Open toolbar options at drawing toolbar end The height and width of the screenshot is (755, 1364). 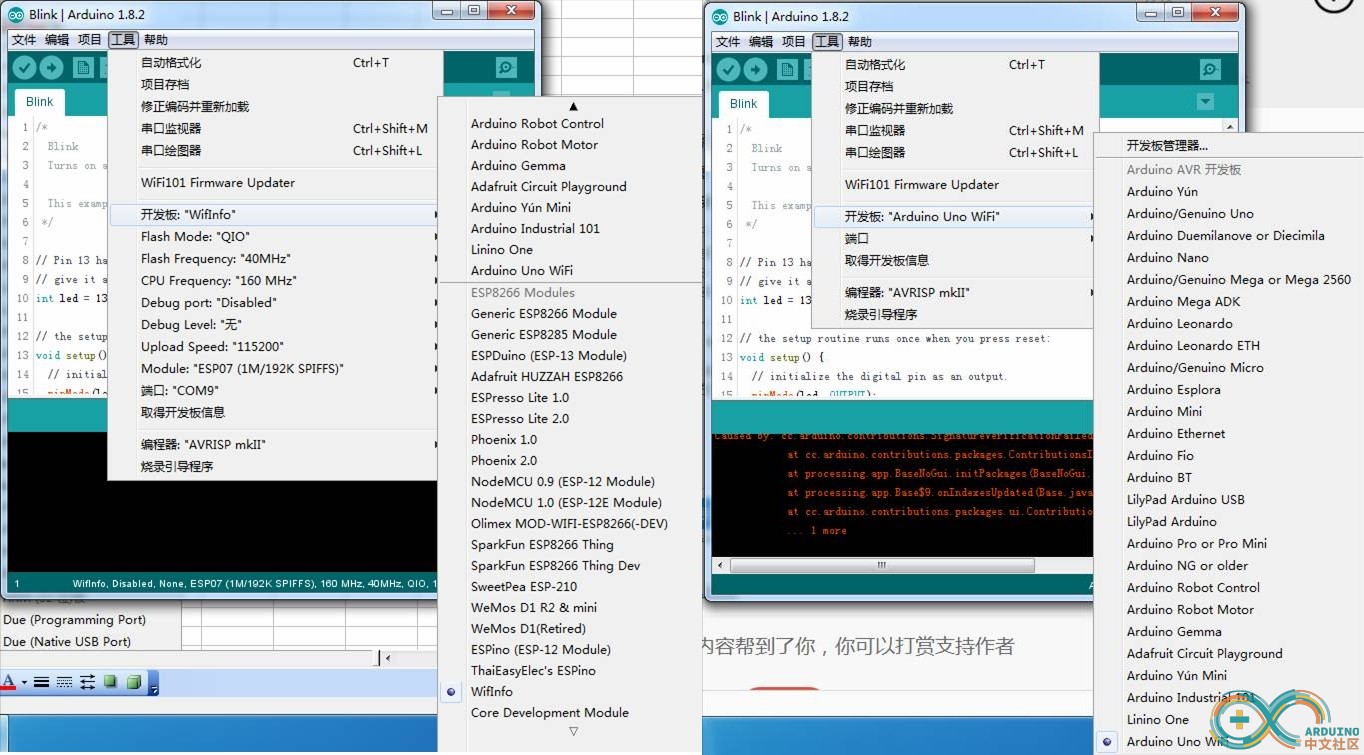coord(154,684)
